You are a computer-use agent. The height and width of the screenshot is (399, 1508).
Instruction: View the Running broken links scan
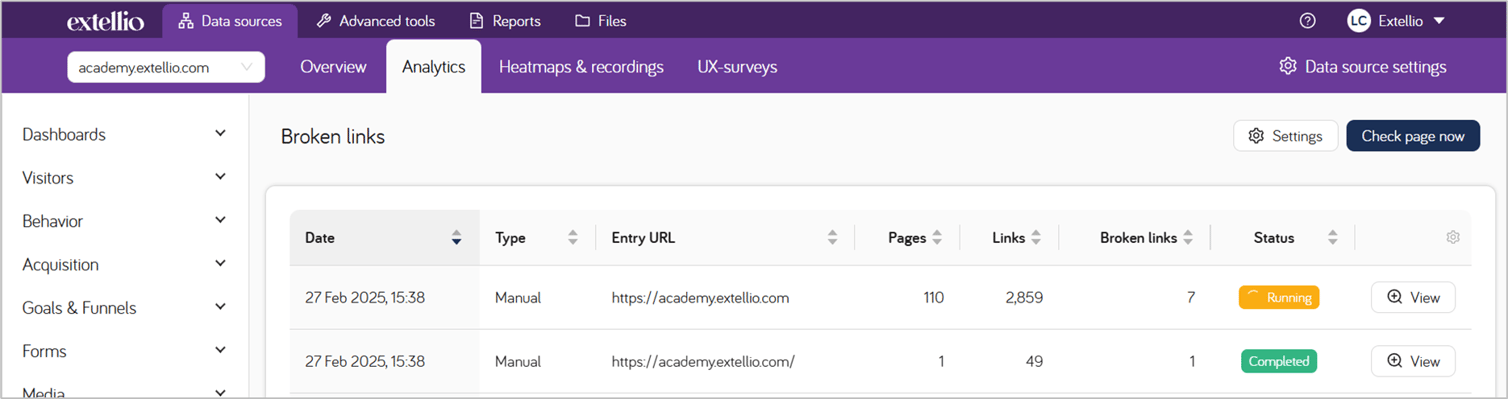(1413, 297)
